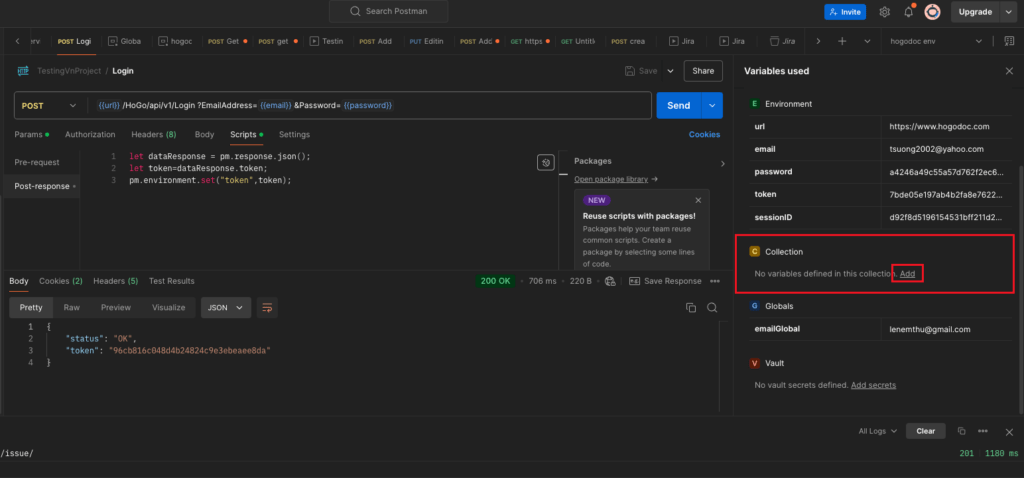The width and height of the screenshot is (1024, 478).
Task: Switch response view to Raw
Action: (x=72, y=308)
